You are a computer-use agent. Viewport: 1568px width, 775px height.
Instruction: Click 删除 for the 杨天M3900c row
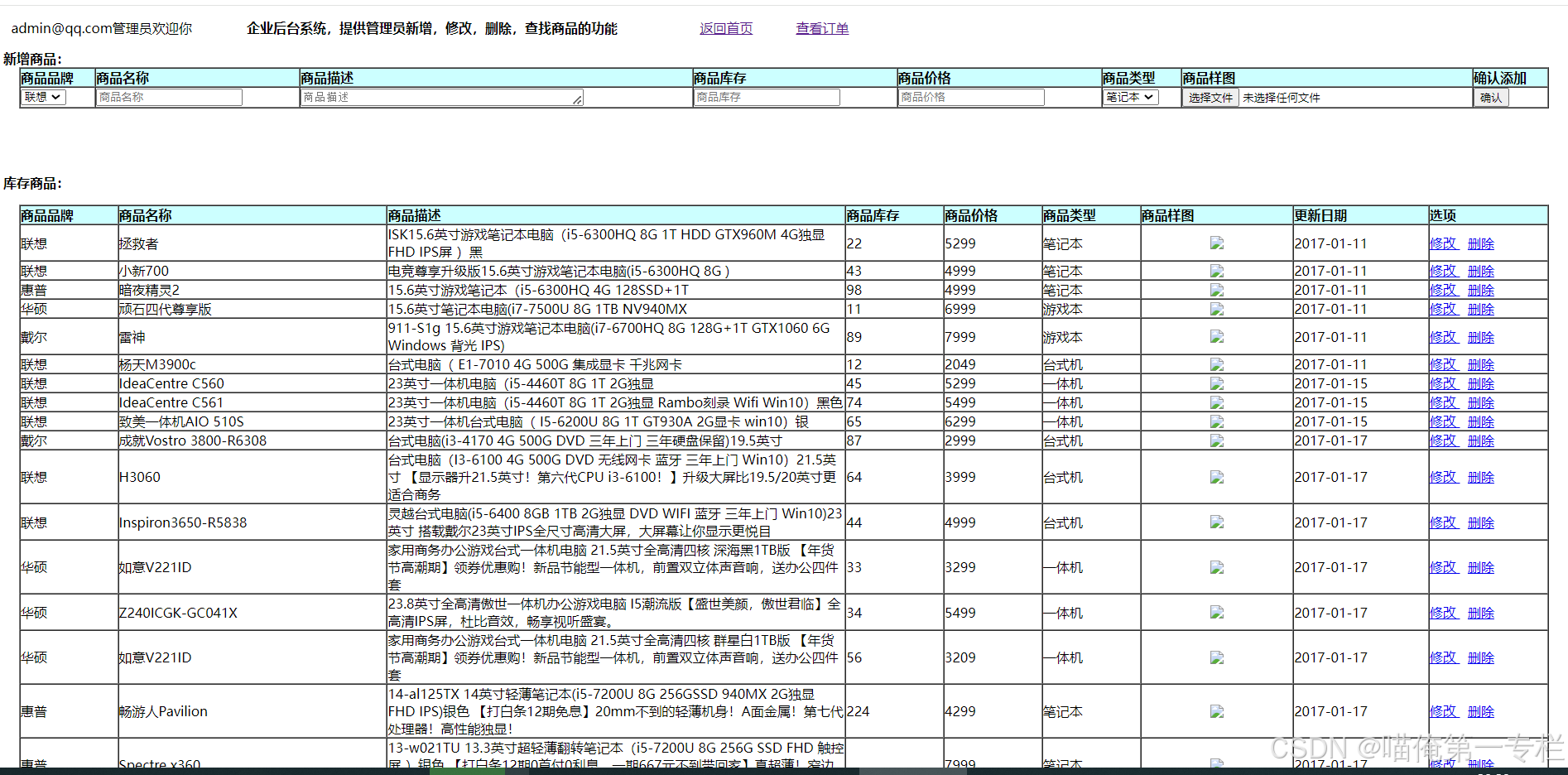1481,364
